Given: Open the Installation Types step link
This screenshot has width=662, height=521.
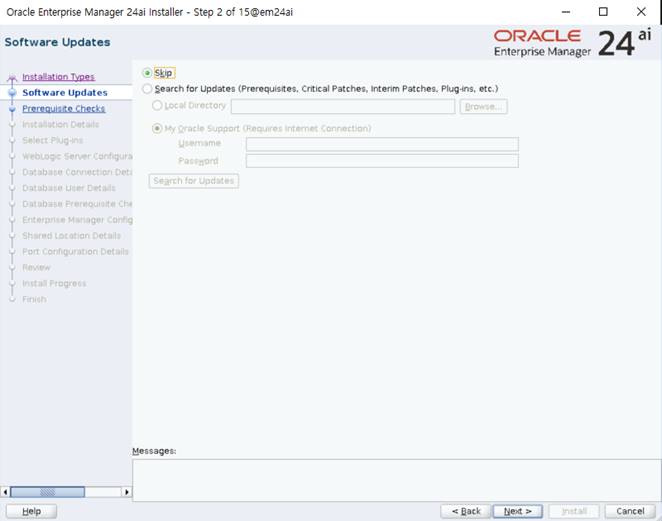Looking at the screenshot, I should [58, 77].
